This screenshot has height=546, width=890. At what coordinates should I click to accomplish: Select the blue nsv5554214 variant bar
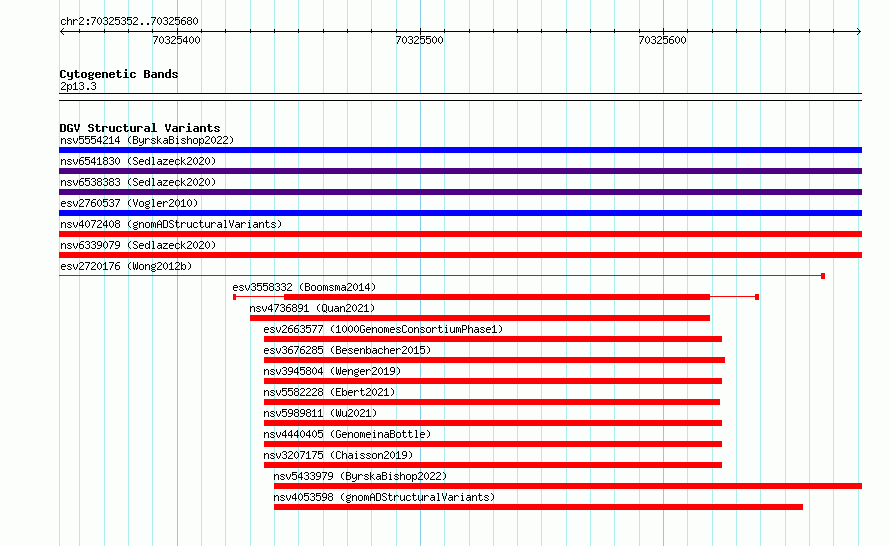click(460, 150)
